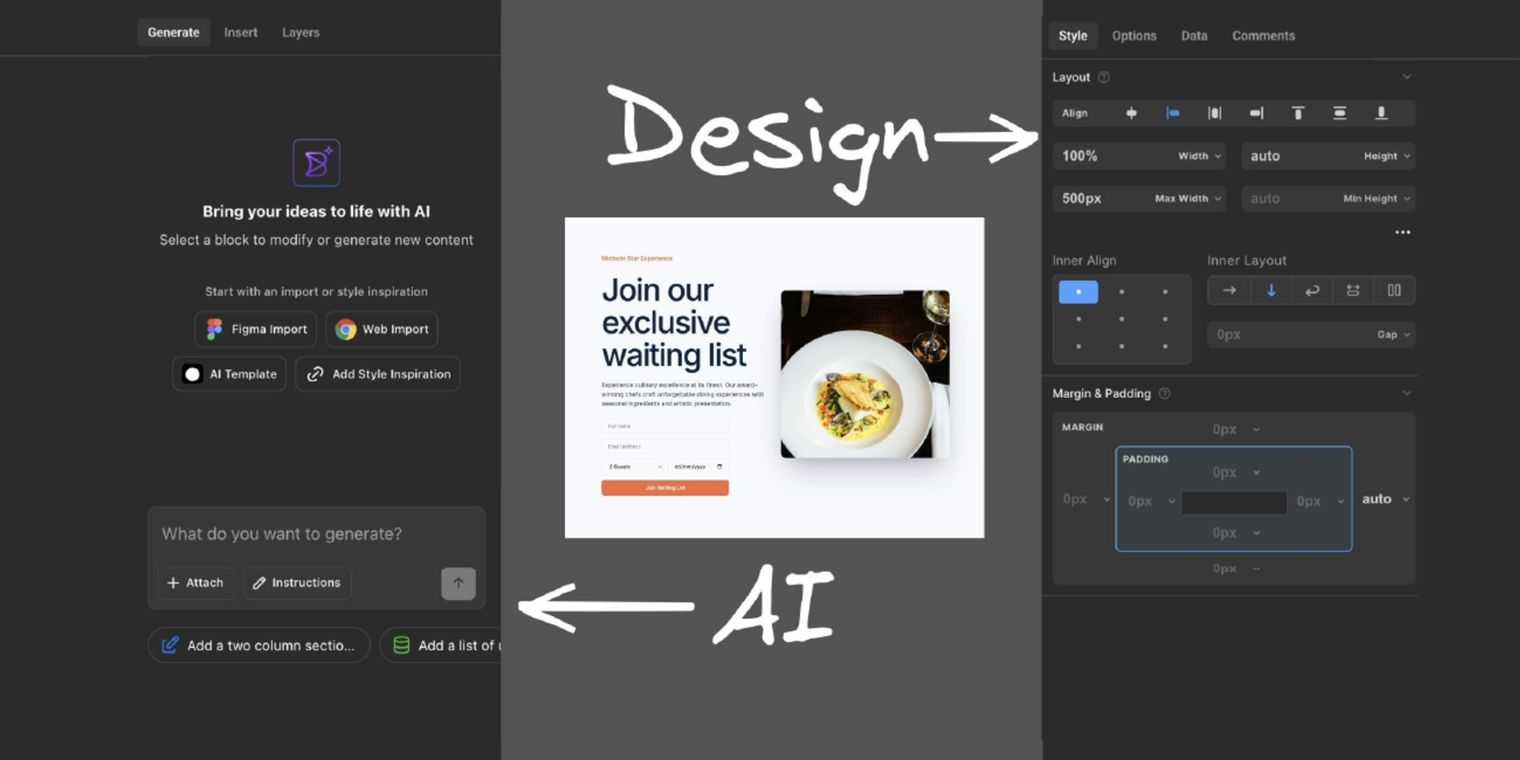Image resolution: width=1520 pixels, height=760 pixels.
Task: Open the Height unit dropdown
Action: pyautogui.click(x=1387, y=156)
